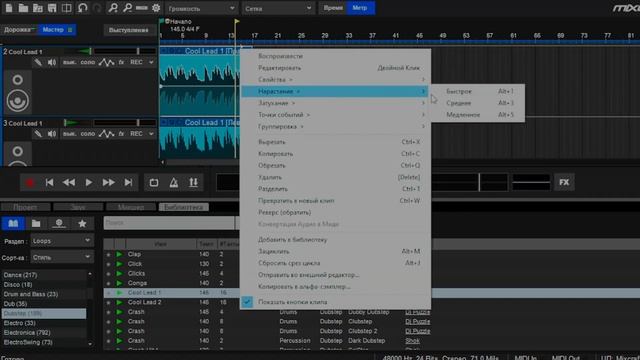The height and width of the screenshot is (360, 640).
Task: Select the library folder icon tab
Action: pyautogui.click(x=36, y=223)
